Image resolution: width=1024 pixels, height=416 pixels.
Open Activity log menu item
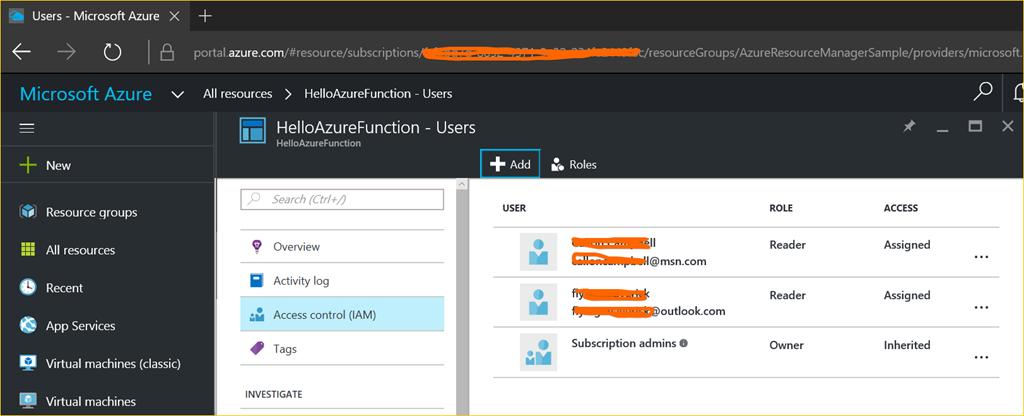pos(300,281)
